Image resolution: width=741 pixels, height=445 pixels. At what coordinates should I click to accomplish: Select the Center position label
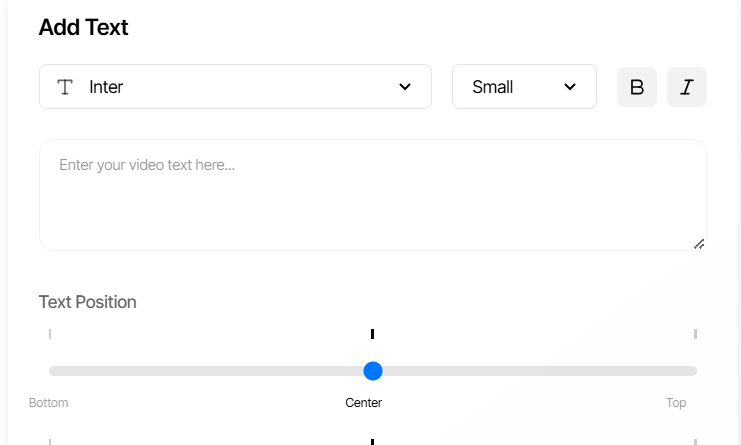point(364,403)
